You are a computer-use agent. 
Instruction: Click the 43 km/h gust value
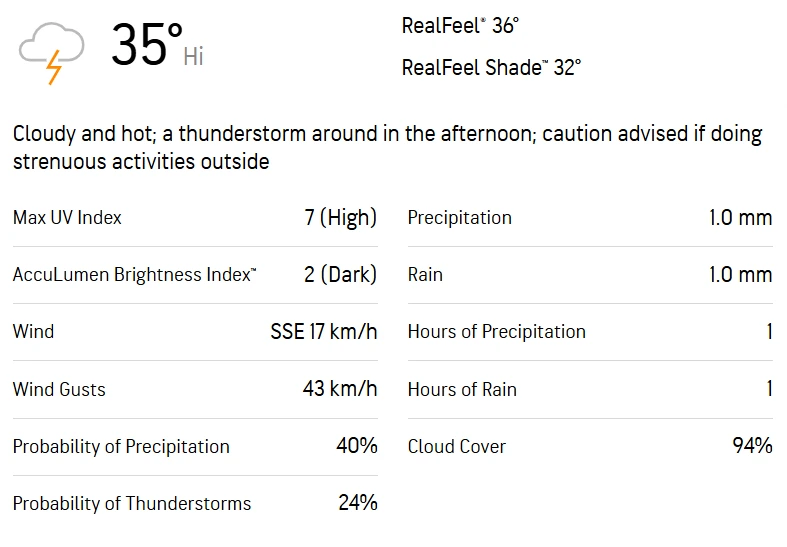[340, 389]
